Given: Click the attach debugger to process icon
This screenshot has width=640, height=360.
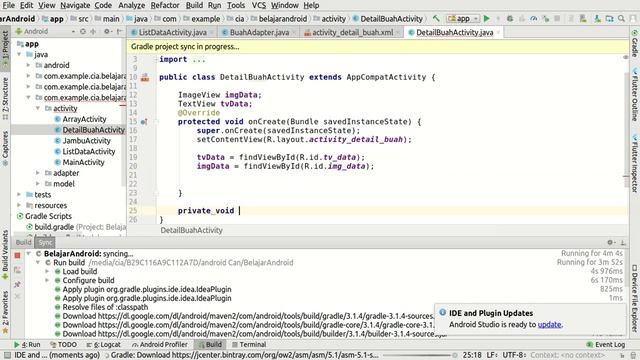Looking at the screenshot, I should 546,18.
